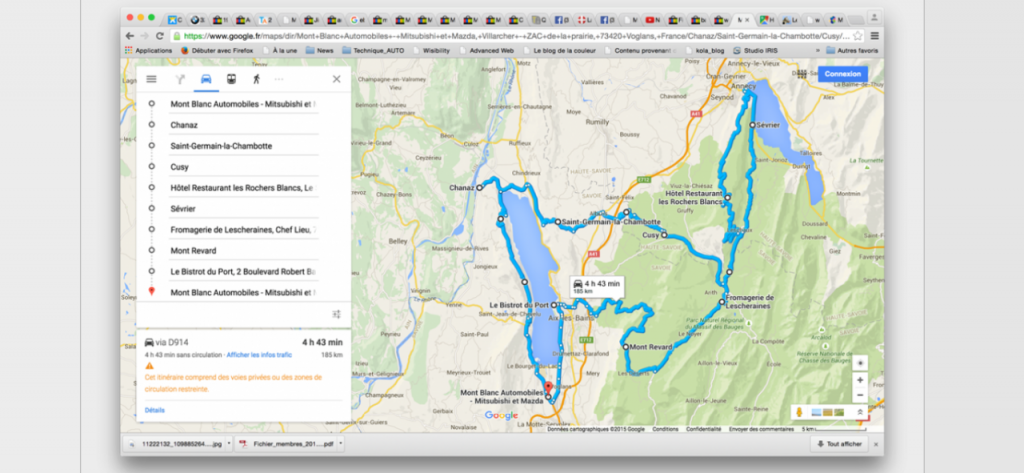
Task: Click the Mont Revard marker on map
Action: pyautogui.click(x=626, y=347)
